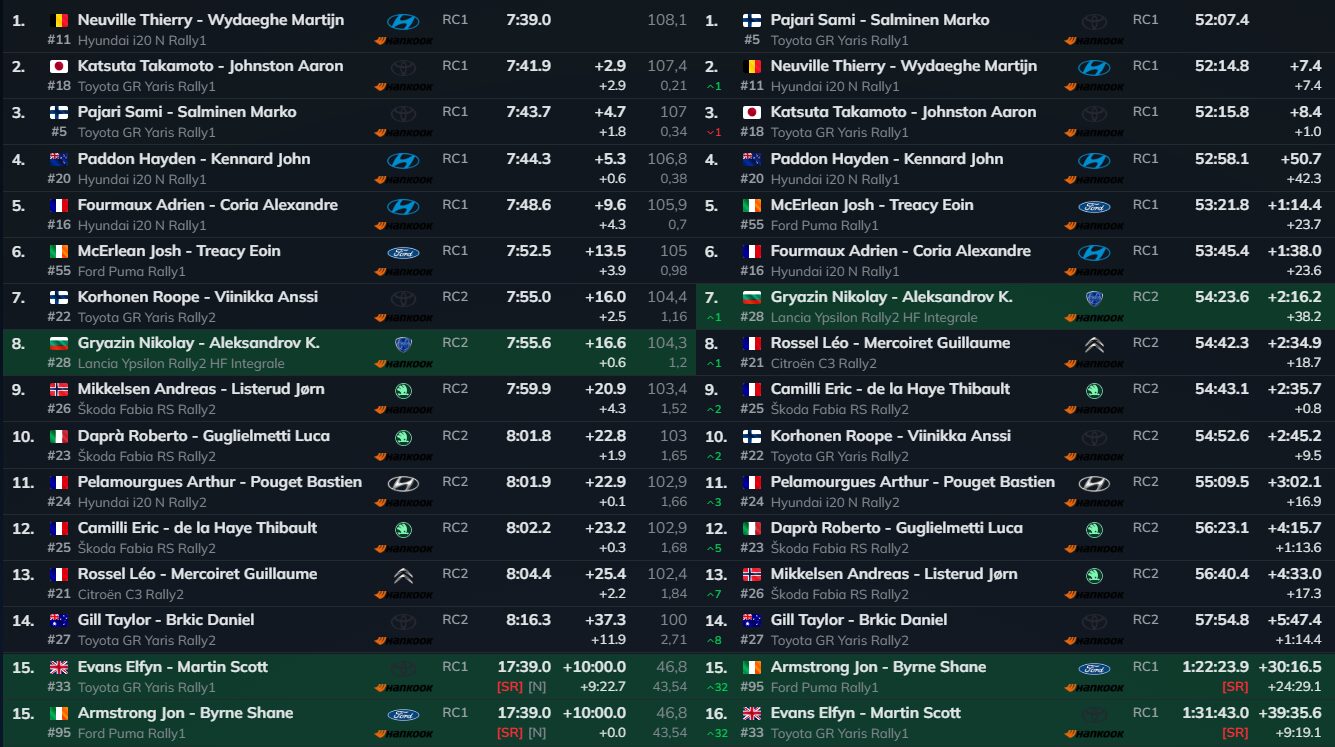Click the Toyota logo in the 8:16.3 row
Screen dimensions: 1335x747
(403, 621)
